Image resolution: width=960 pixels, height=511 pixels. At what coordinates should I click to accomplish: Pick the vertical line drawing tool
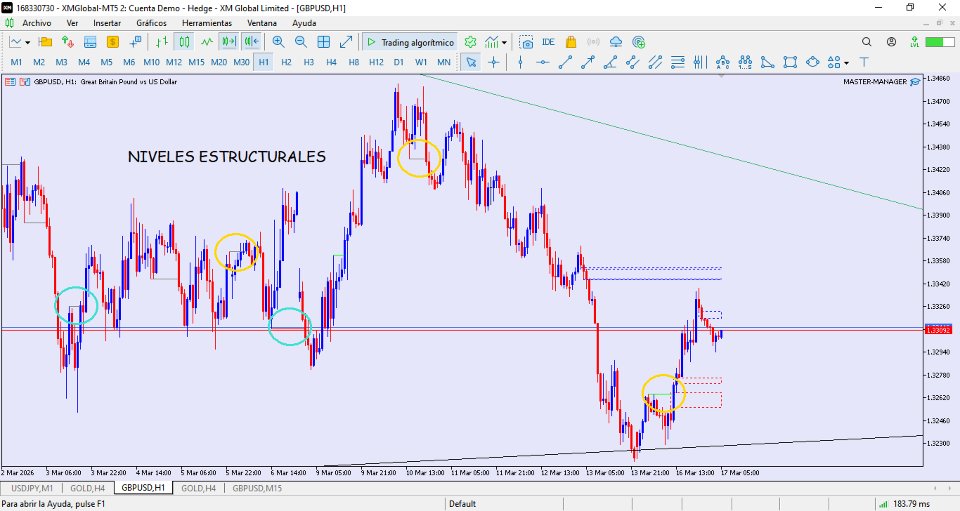pyautogui.click(x=520, y=62)
